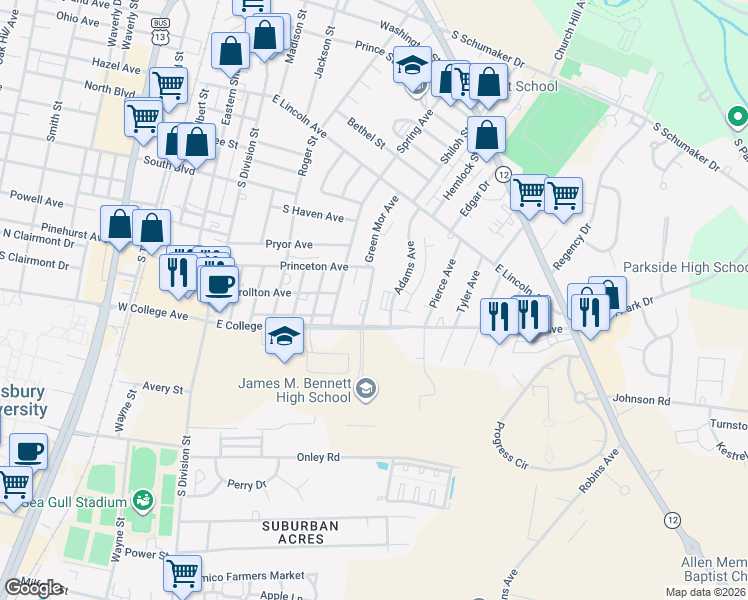
Task: Click the green park pin on S Schumaker Dr
Action: pyautogui.click(x=738, y=117)
